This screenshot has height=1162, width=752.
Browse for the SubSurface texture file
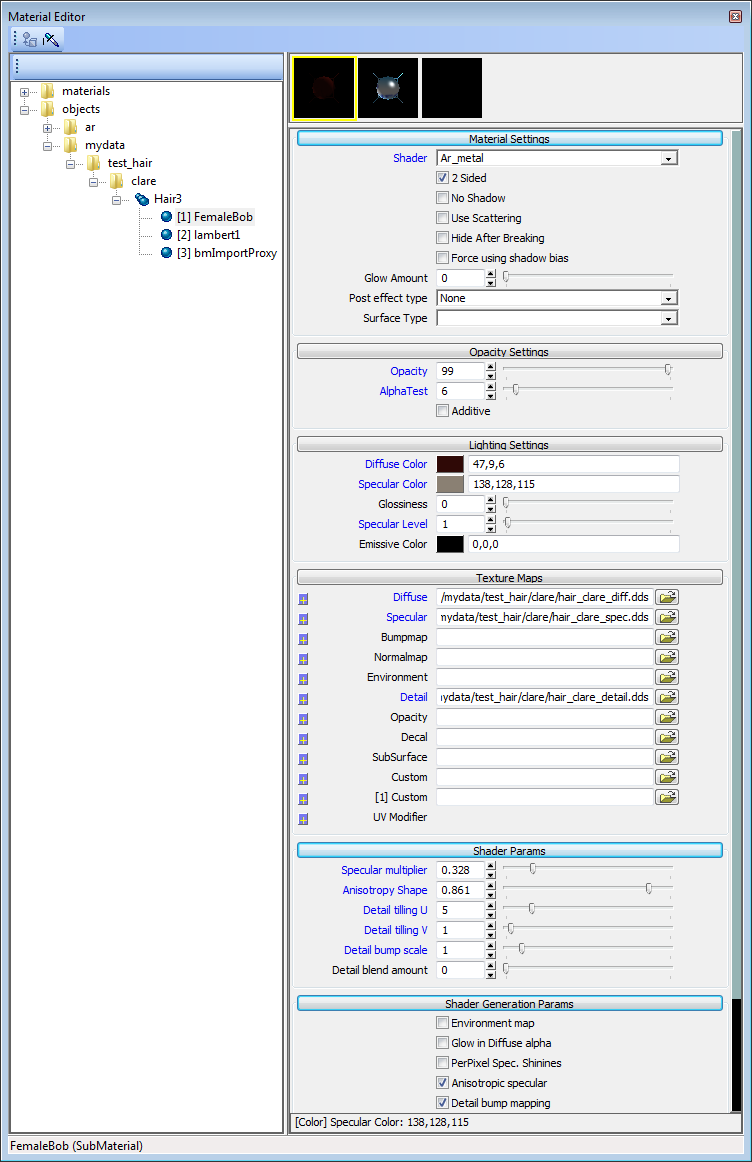[667, 757]
